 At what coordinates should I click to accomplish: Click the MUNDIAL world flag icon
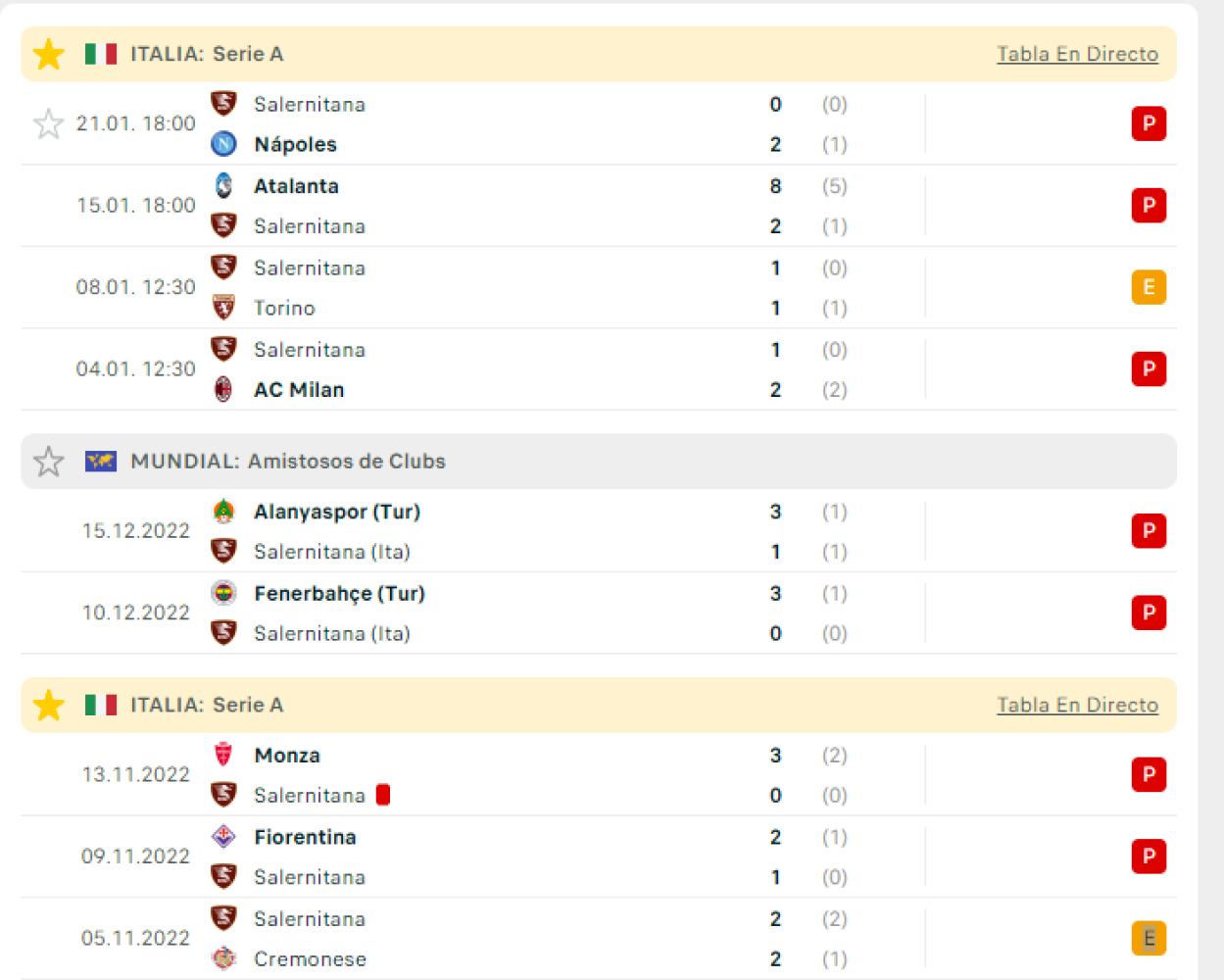click(100, 461)
